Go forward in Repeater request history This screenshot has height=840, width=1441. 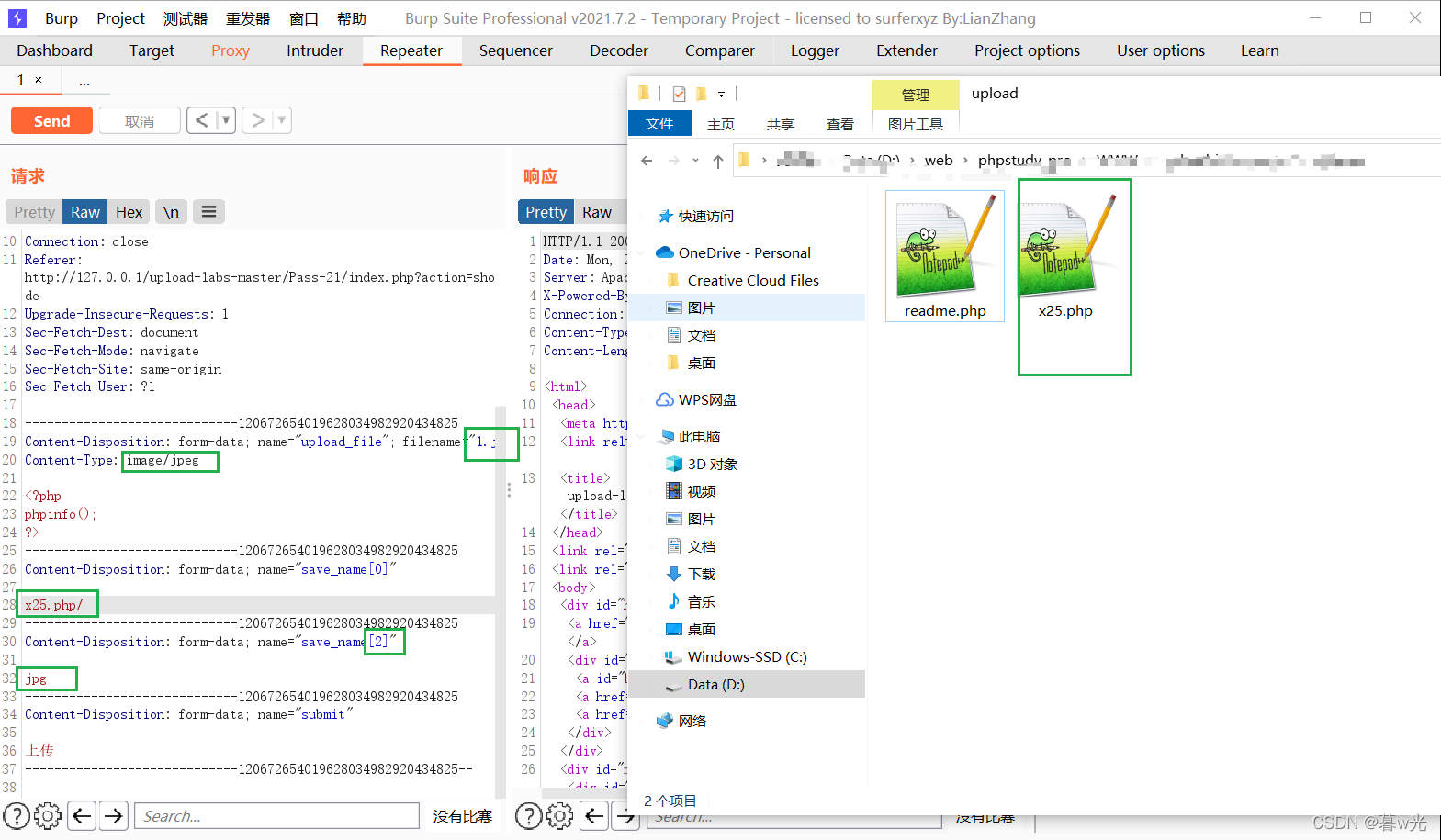click(x=258, y=120)
